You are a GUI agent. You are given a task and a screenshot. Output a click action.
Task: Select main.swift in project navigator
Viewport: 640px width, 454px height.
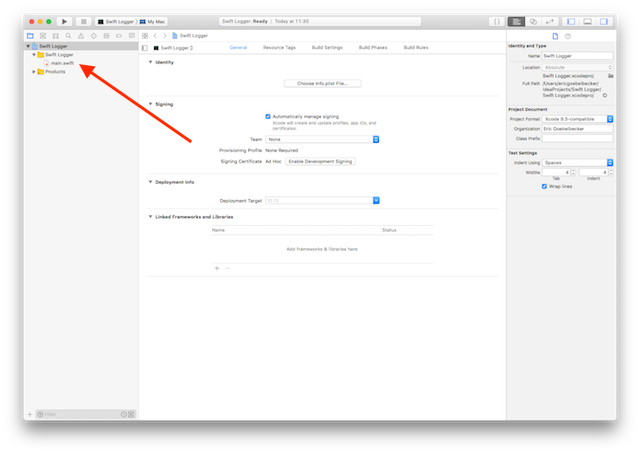[62, 63]
